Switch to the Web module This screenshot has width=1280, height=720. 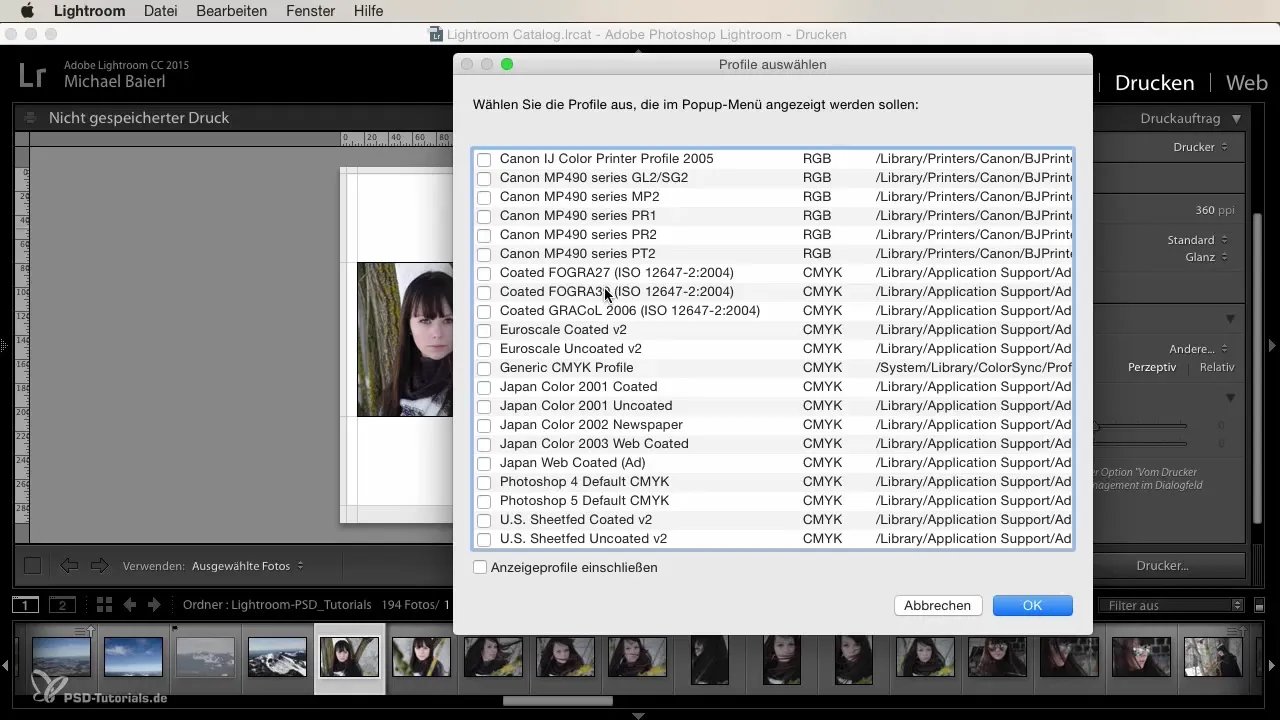tap(1247, 83)
